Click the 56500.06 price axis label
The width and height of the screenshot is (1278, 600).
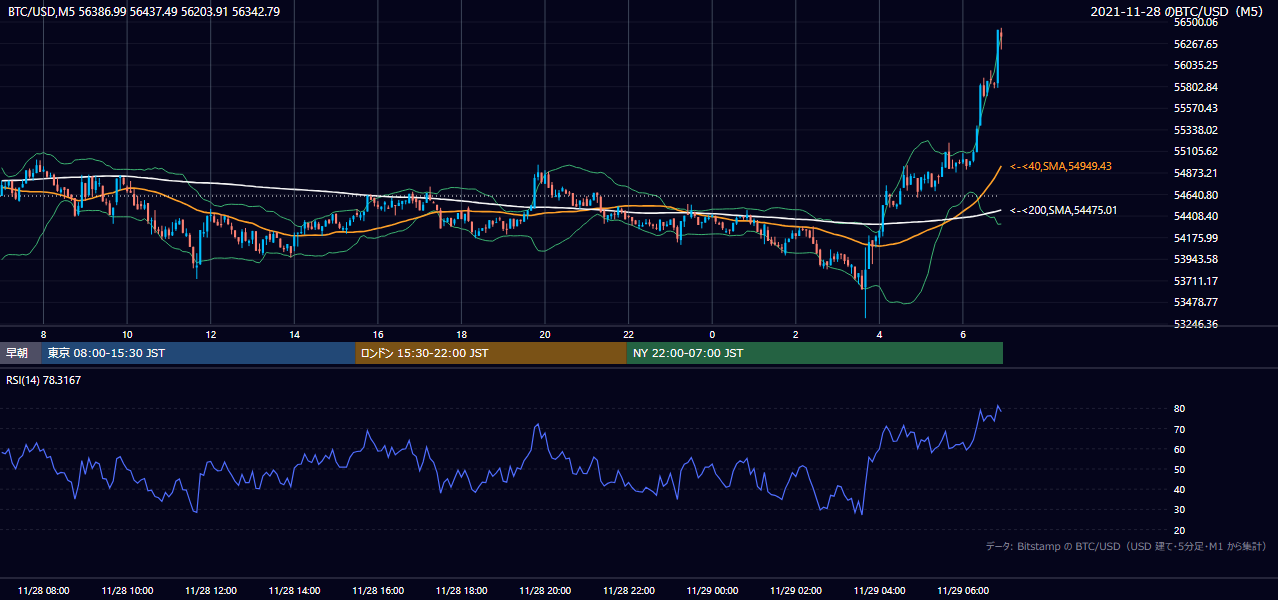tap(1196, 22)
